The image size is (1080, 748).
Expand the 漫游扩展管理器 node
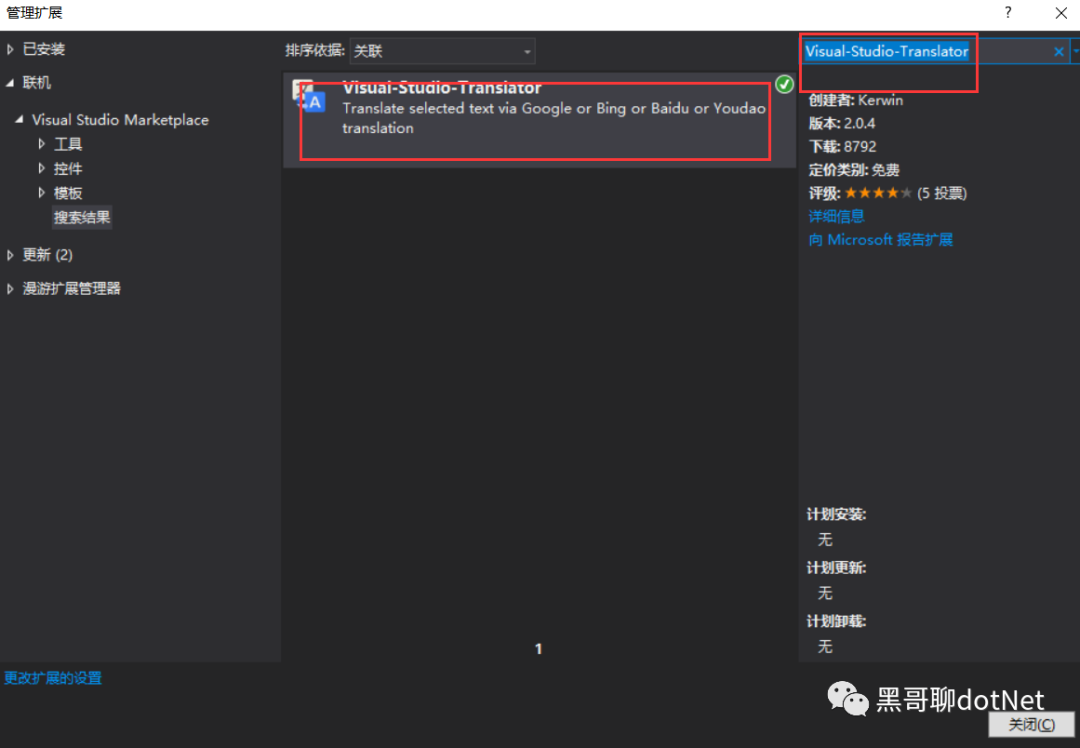[x=10, y=289]
